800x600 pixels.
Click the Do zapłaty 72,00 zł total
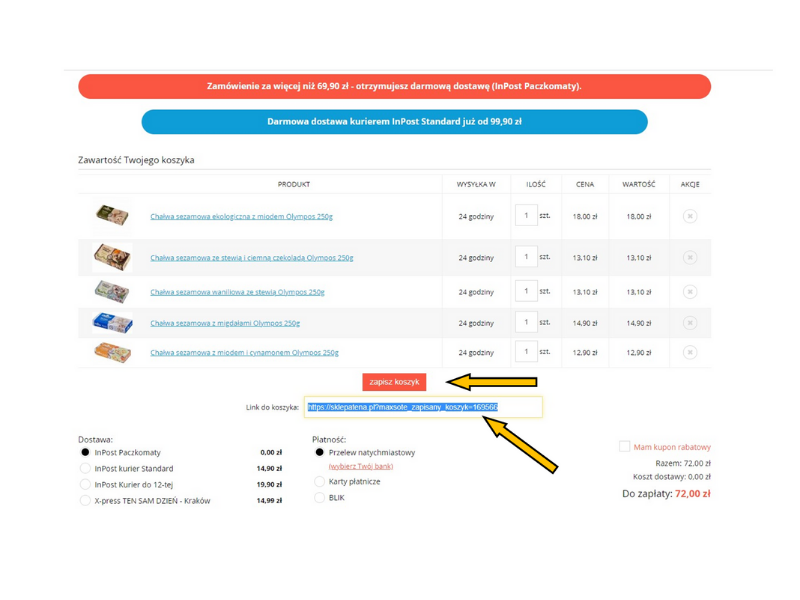(x=666, y=494)
